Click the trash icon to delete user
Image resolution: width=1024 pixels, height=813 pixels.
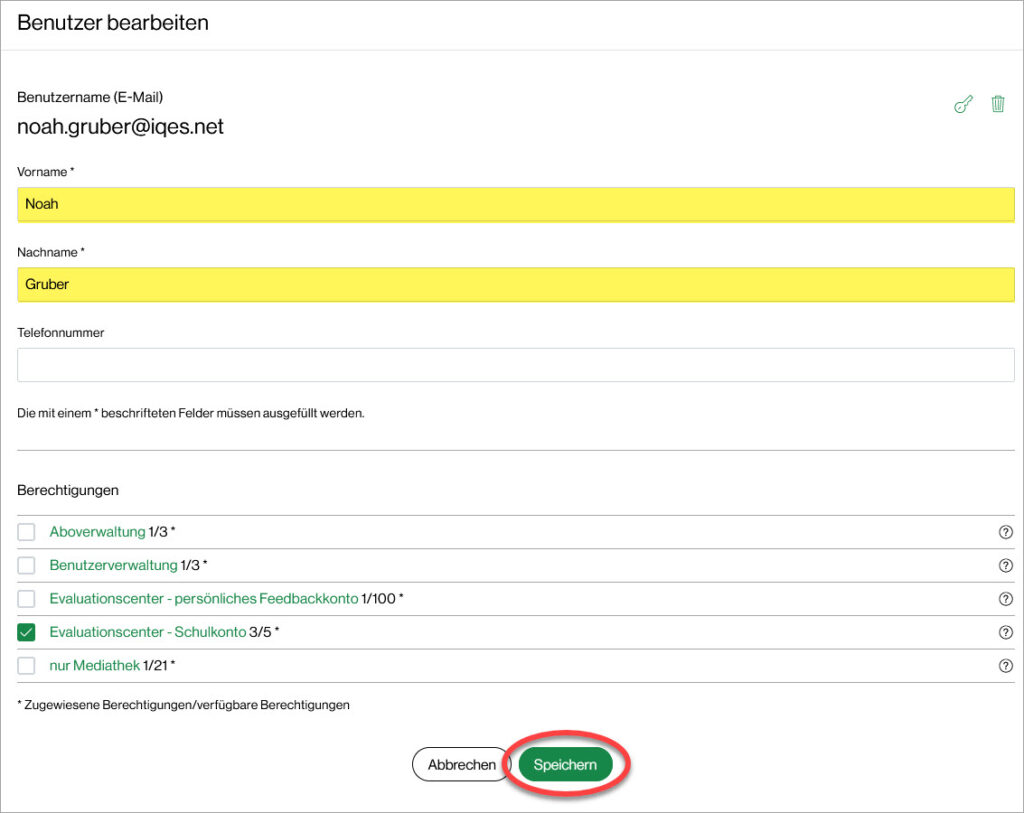click(x=997, y=104)
